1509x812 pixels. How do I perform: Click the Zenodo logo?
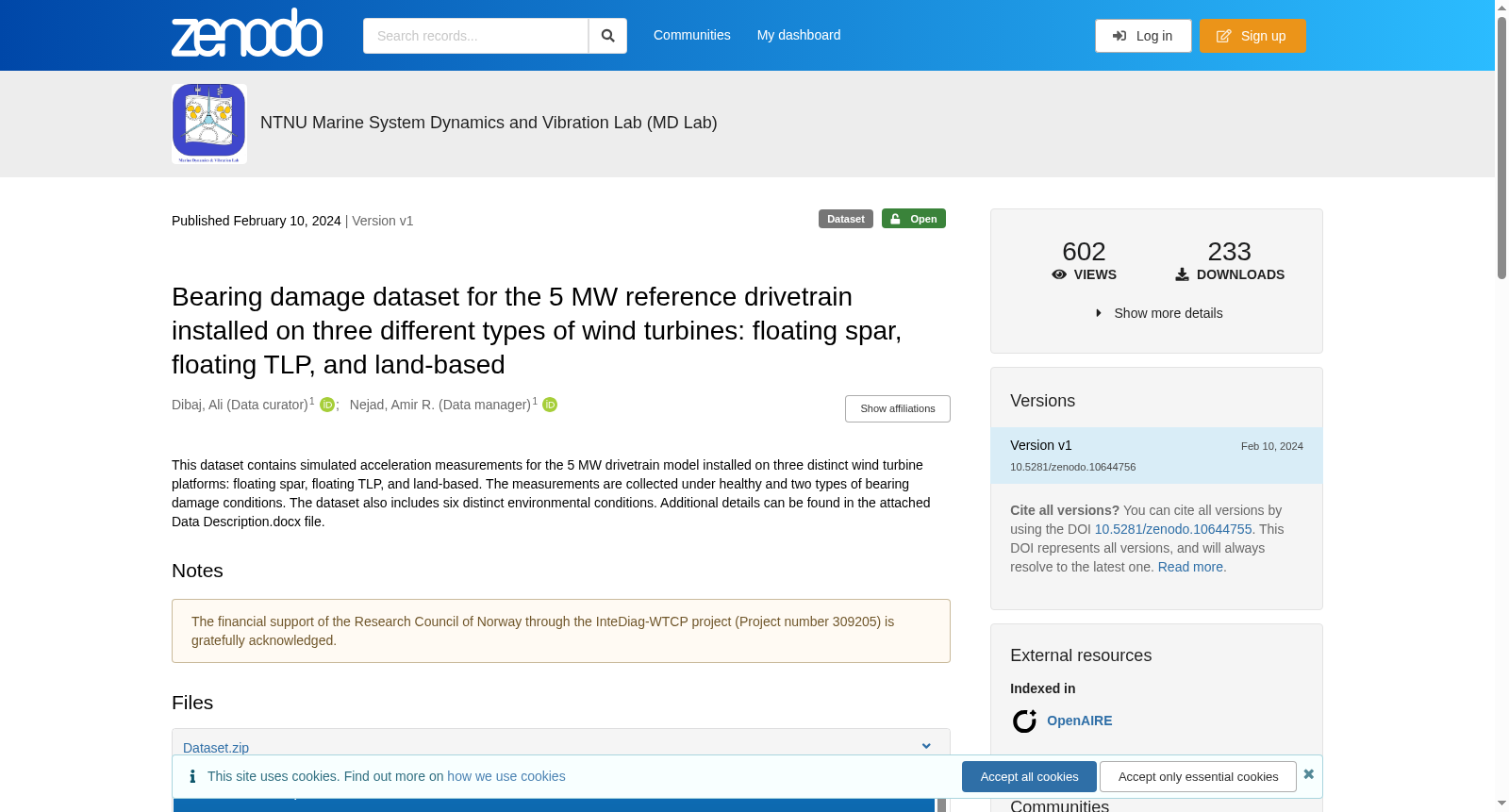click(x=247, y=33)
